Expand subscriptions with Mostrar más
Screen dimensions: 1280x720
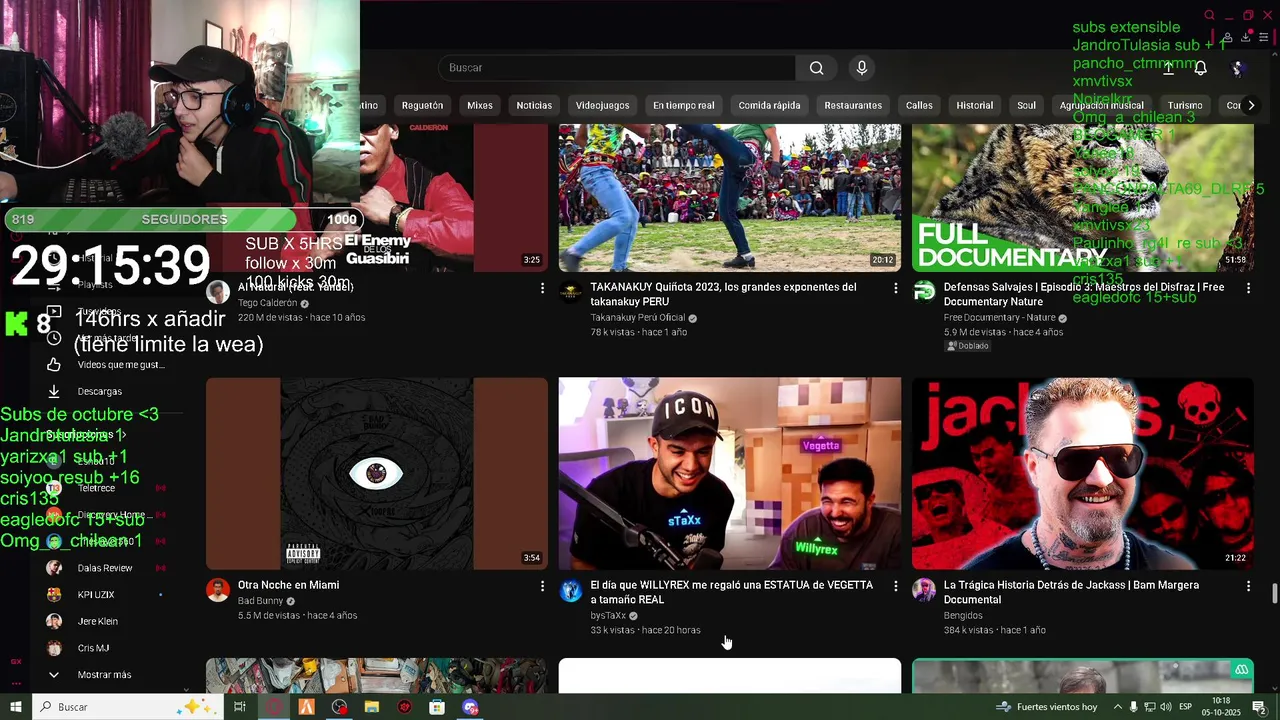tap(104, 675)
